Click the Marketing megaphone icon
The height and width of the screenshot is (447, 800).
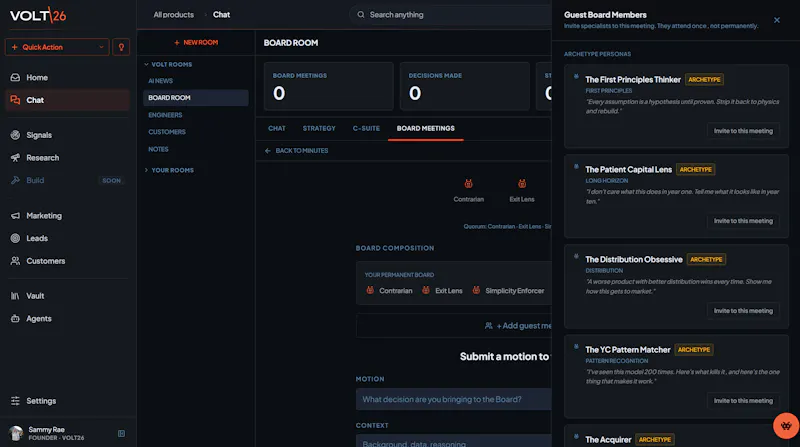(15, 216)
